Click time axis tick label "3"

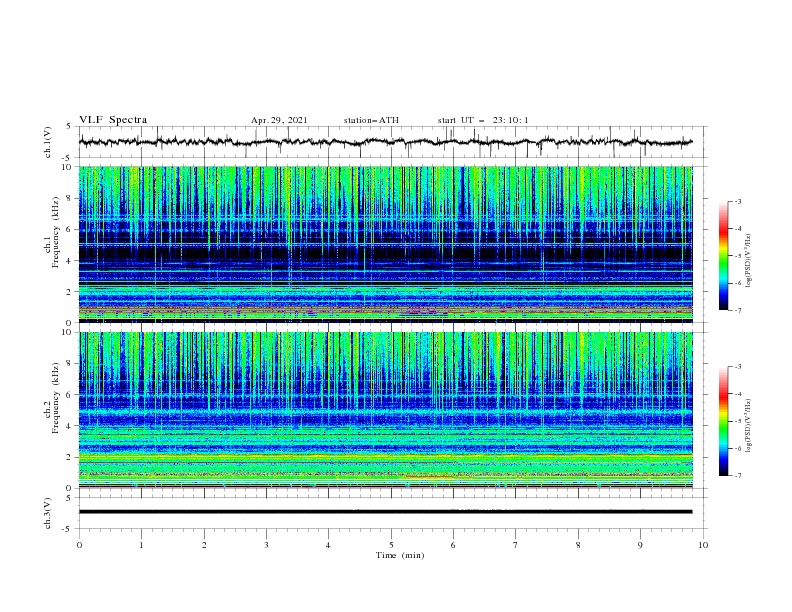(x=266, y=545)
